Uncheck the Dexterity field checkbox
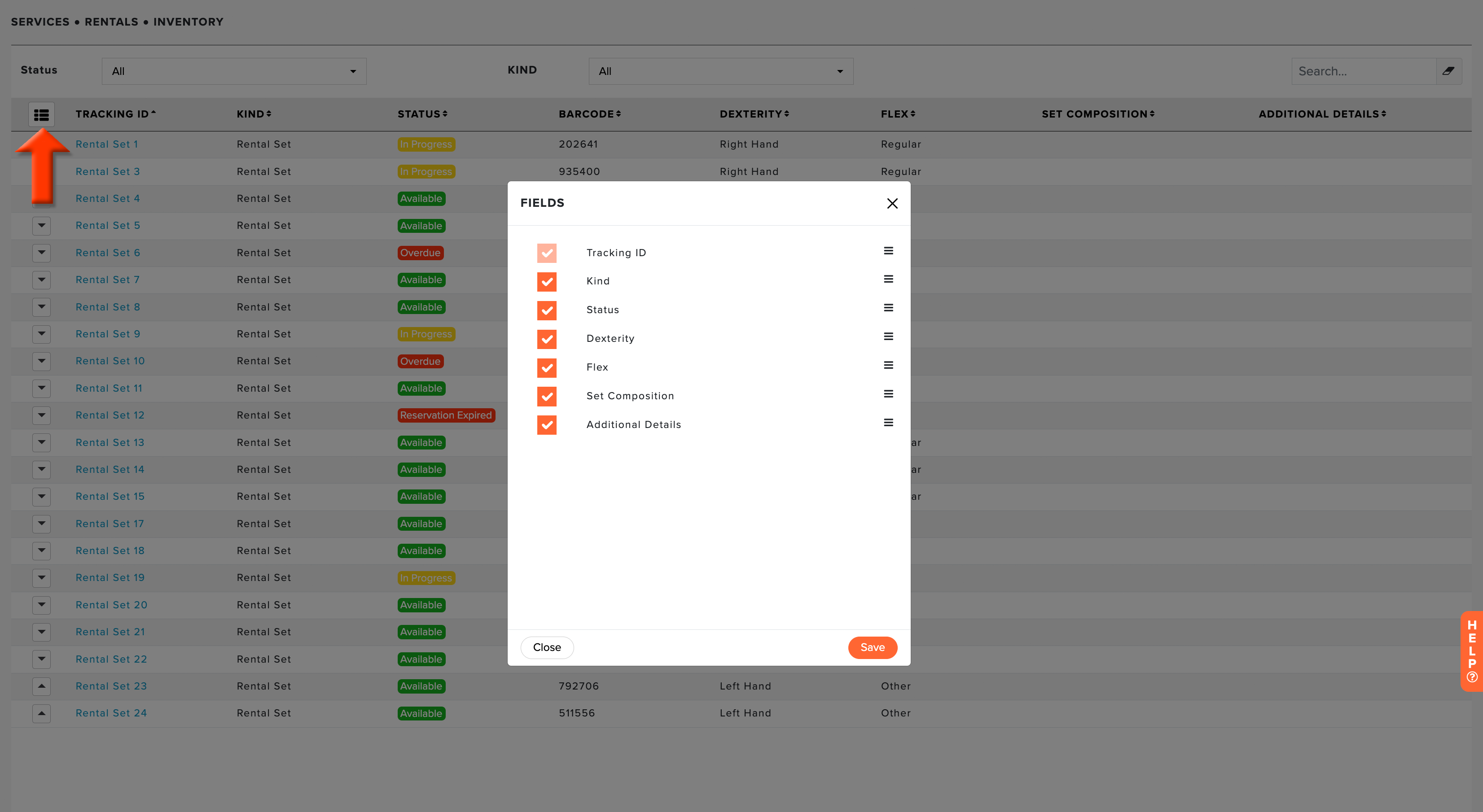The width and height of the screenshot is (1483, 812). [x=547, y=340]
